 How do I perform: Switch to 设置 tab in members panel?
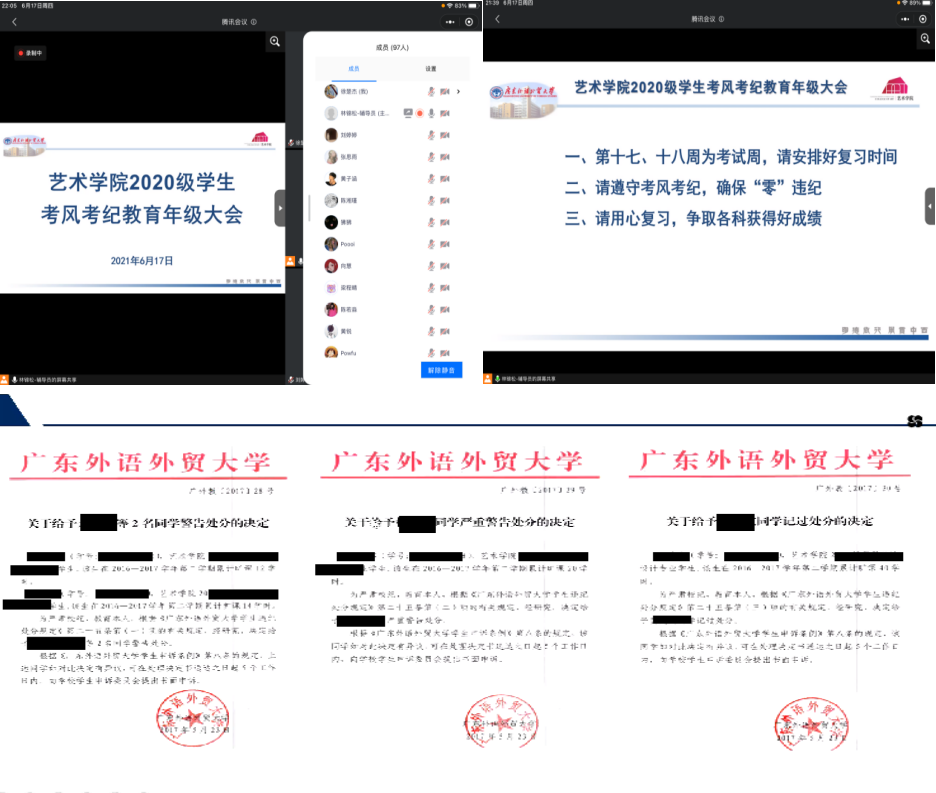click(431, 69)
